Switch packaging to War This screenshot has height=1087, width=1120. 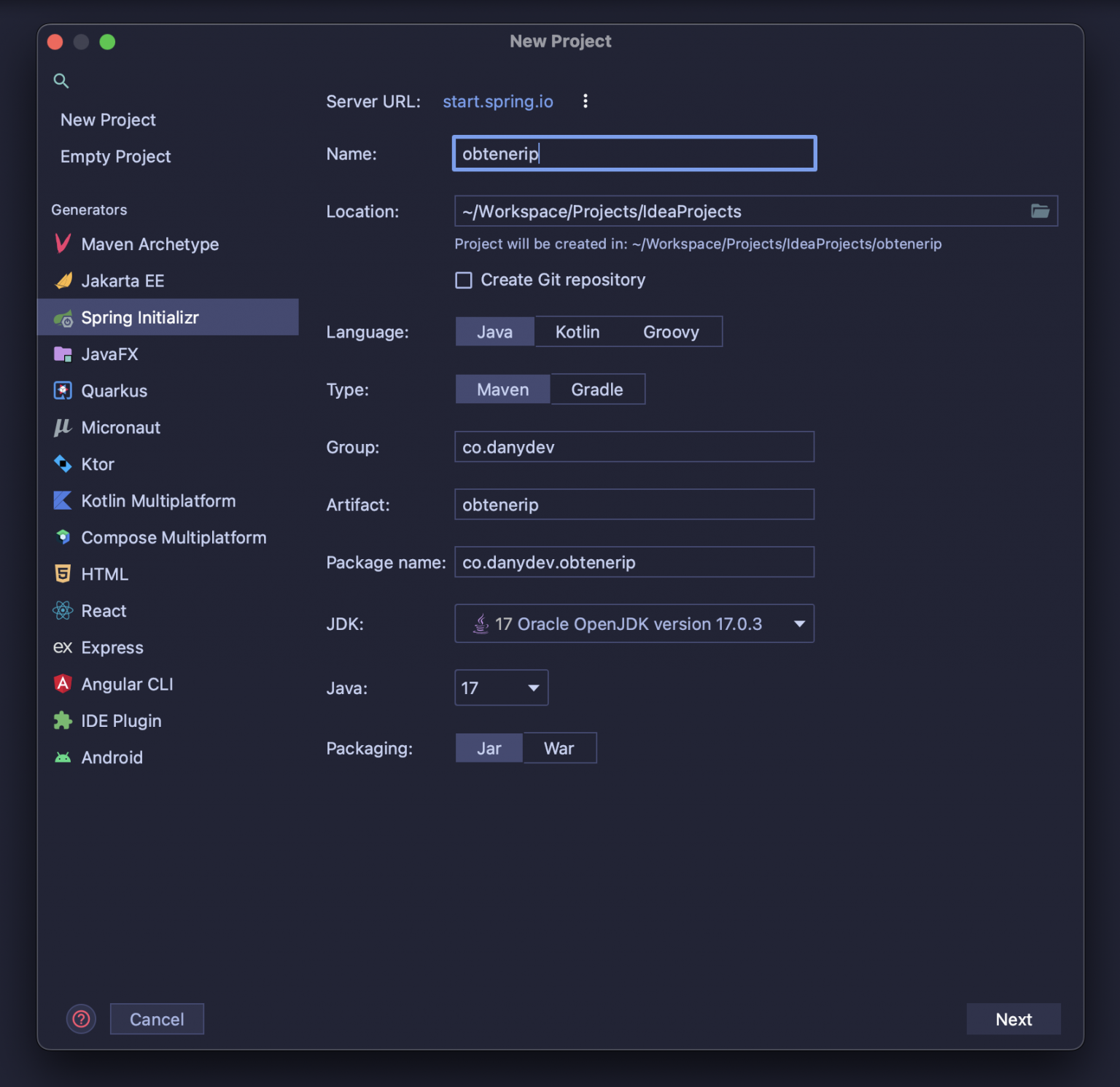tap(559, 748)
